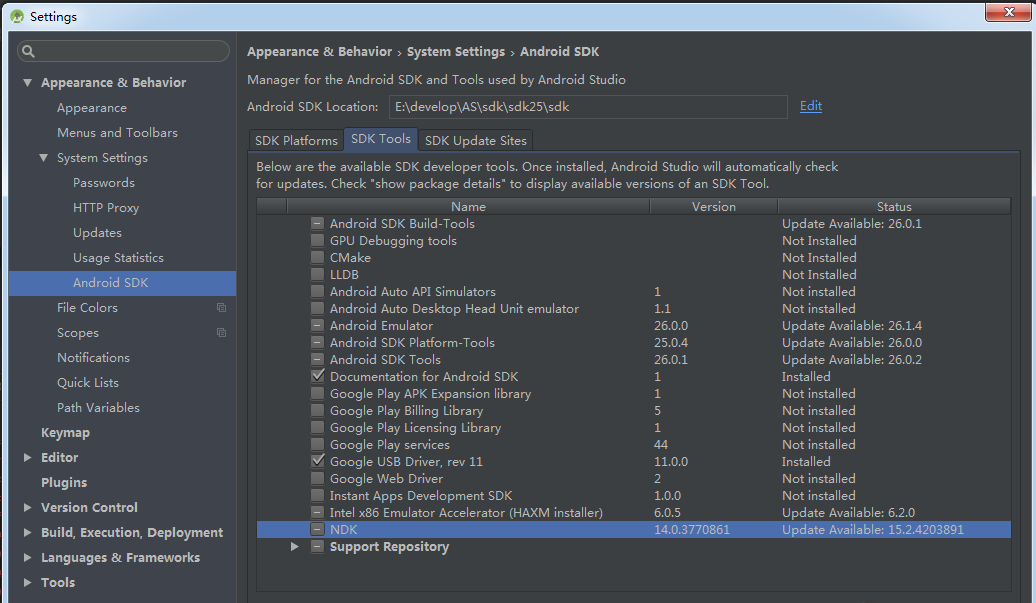Check the LLDB checkbox
Image resolution: width=1036 pixels, height=603 pixels.
317,274
